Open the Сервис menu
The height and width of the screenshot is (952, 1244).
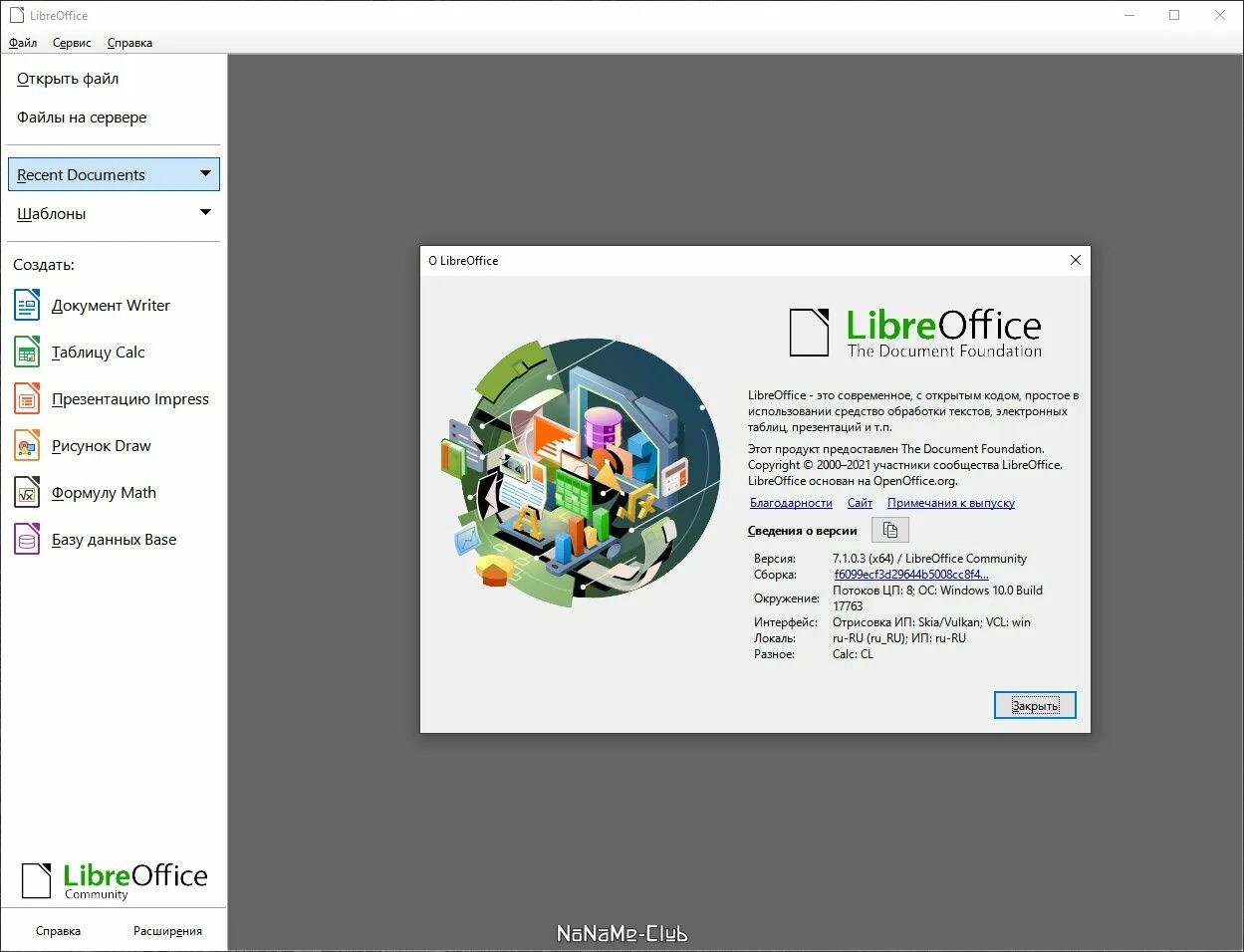pos(72,43)
